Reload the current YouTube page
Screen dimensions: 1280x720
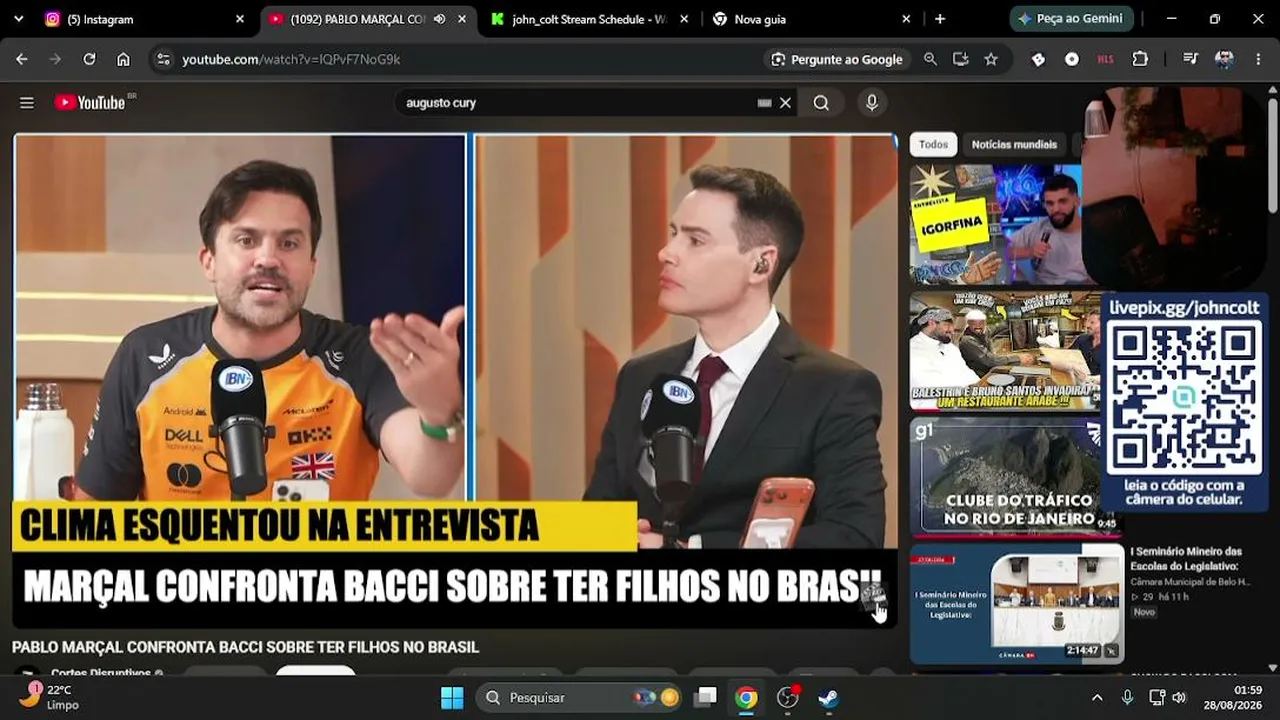coord(89,59)
